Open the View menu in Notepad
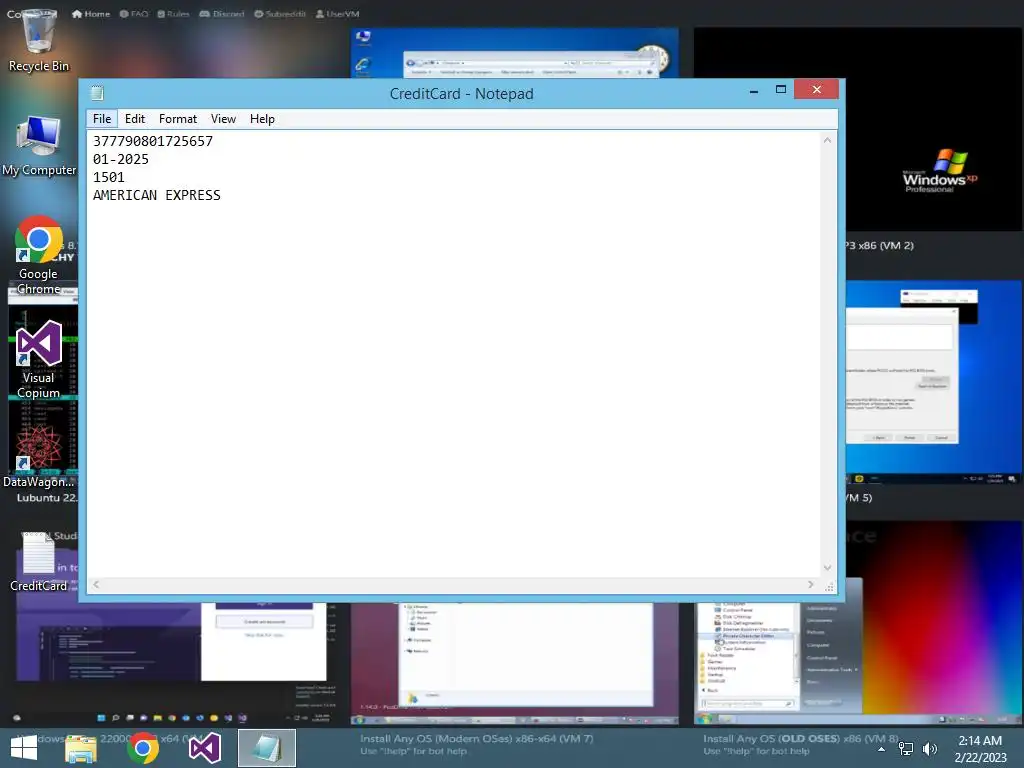 tap(223, 119)
